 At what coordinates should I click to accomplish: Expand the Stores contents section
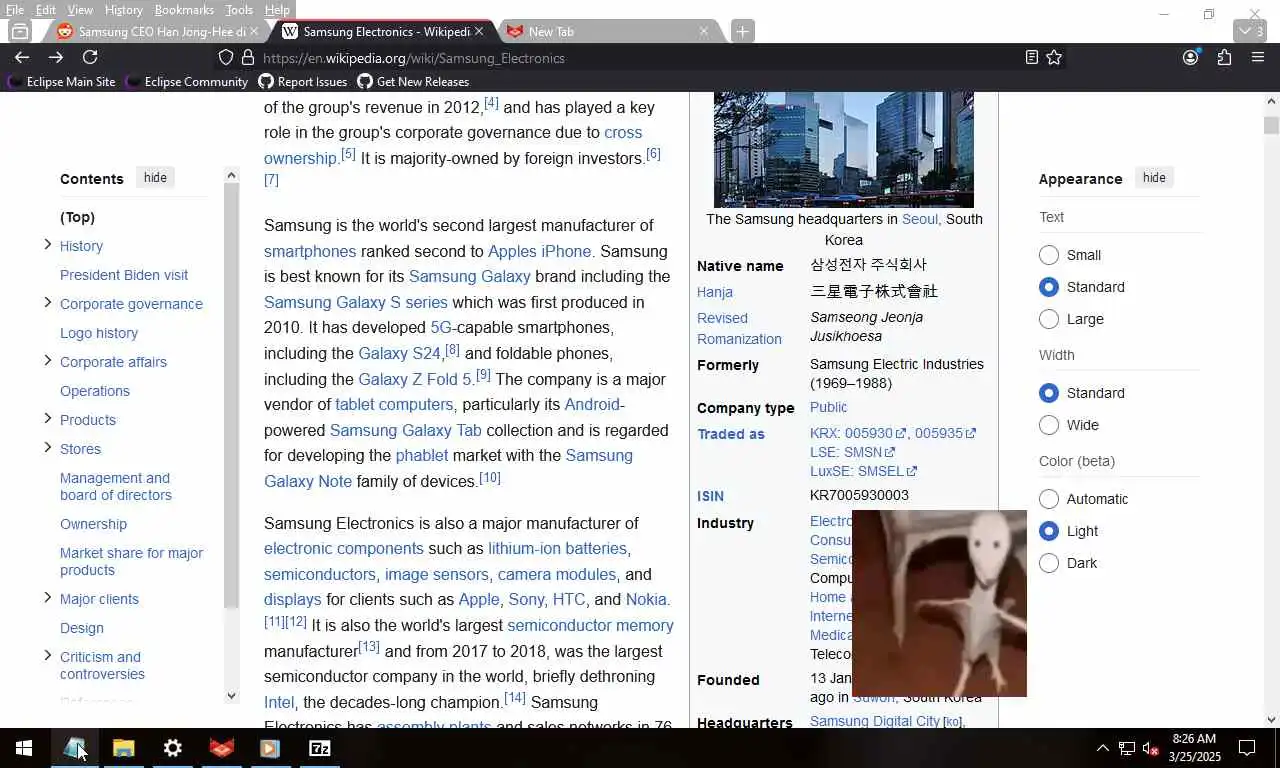pyautogui.click(x=47, y=448)
